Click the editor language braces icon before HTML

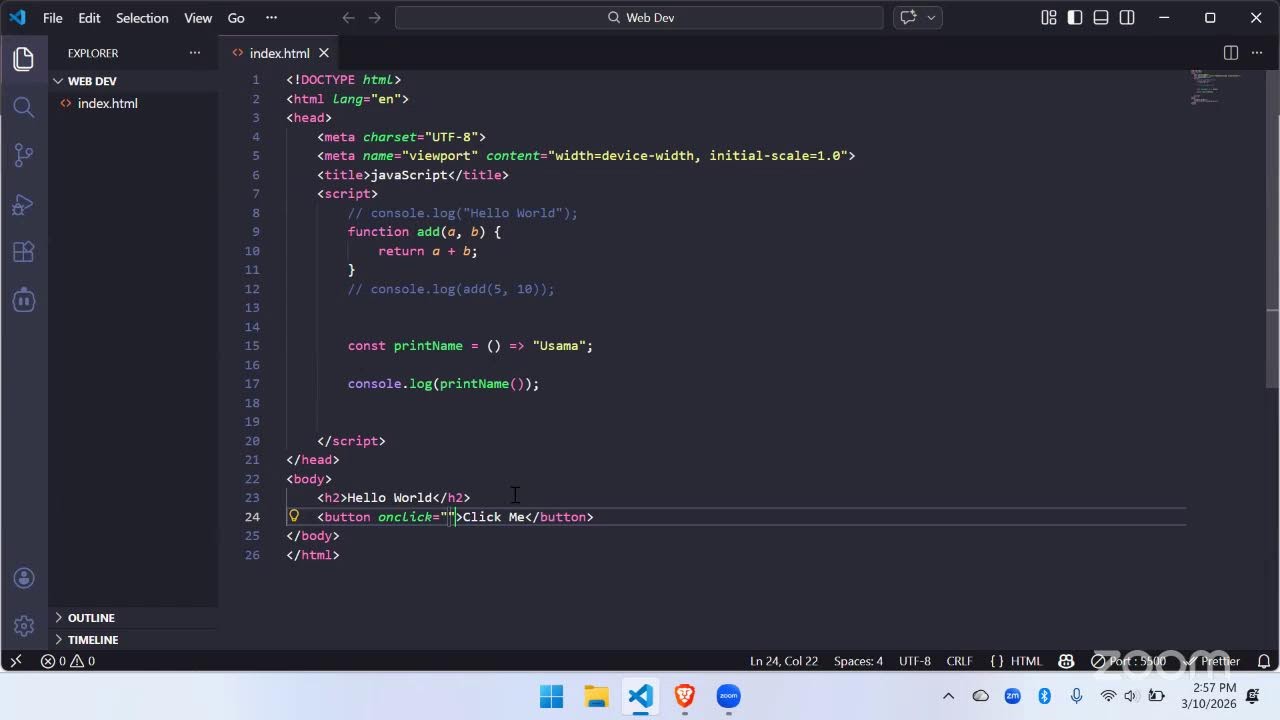996,661
